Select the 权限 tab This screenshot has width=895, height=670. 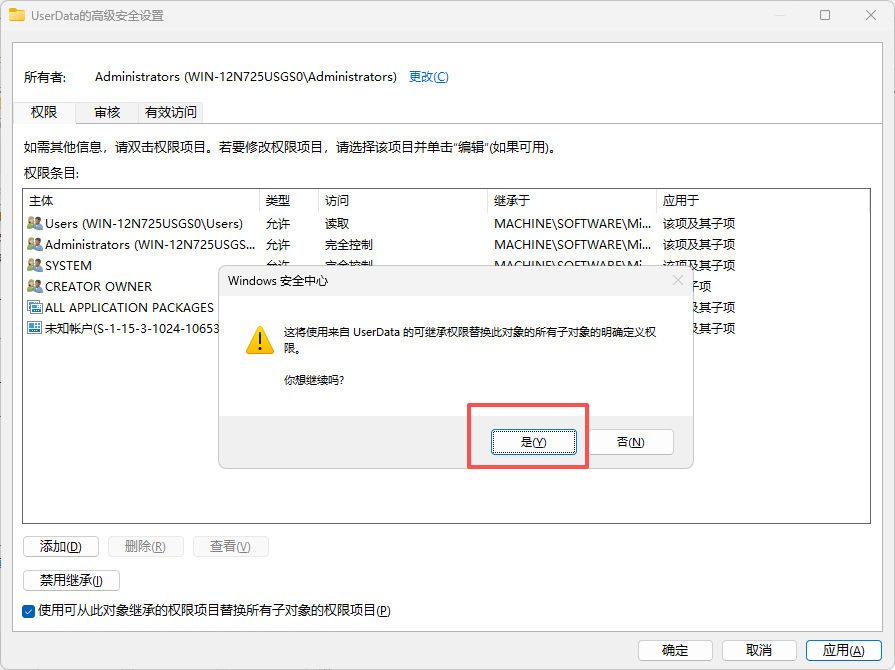pyautogui.click(x=43, y=112)
